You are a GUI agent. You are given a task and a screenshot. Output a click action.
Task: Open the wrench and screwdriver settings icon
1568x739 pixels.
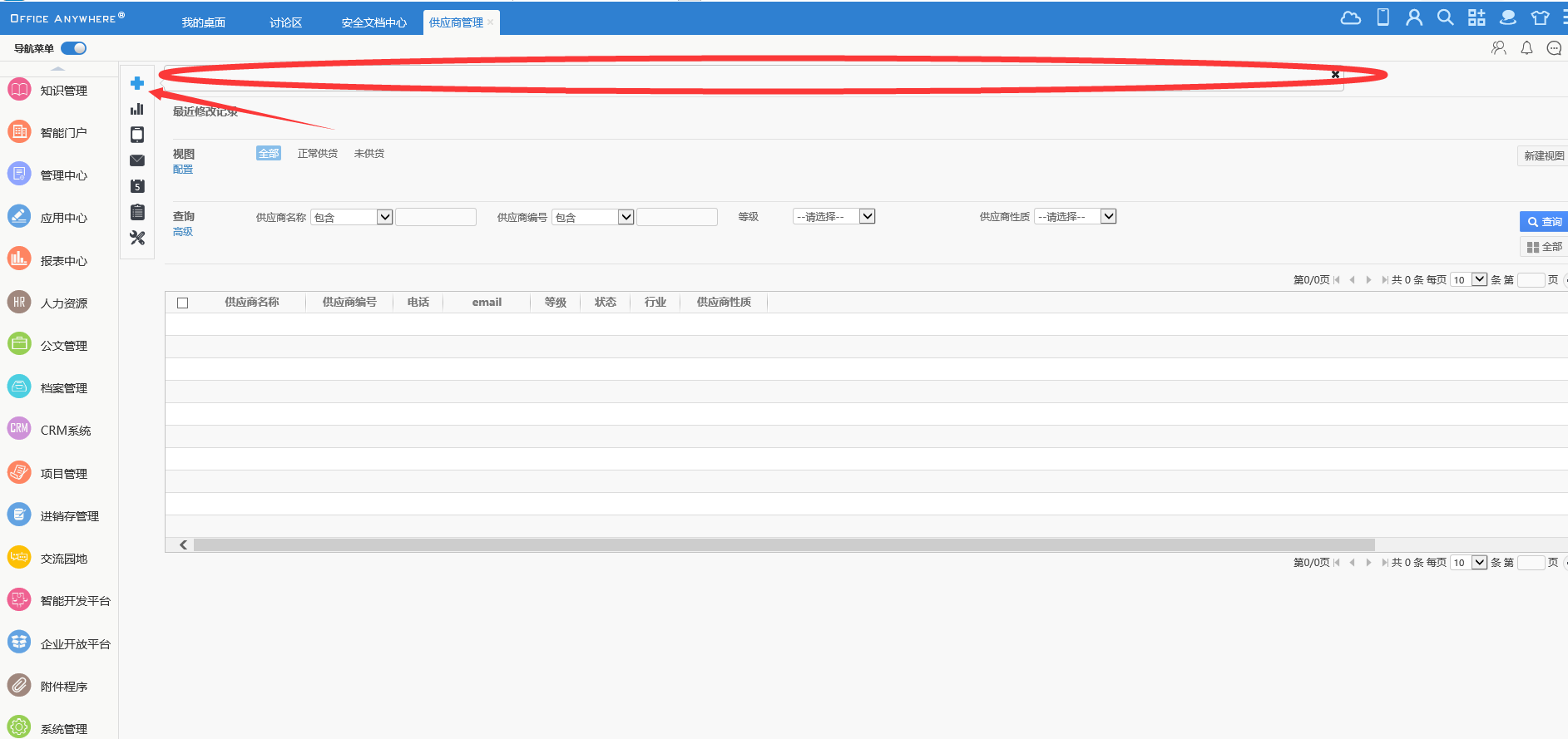[x=137, y=238]
